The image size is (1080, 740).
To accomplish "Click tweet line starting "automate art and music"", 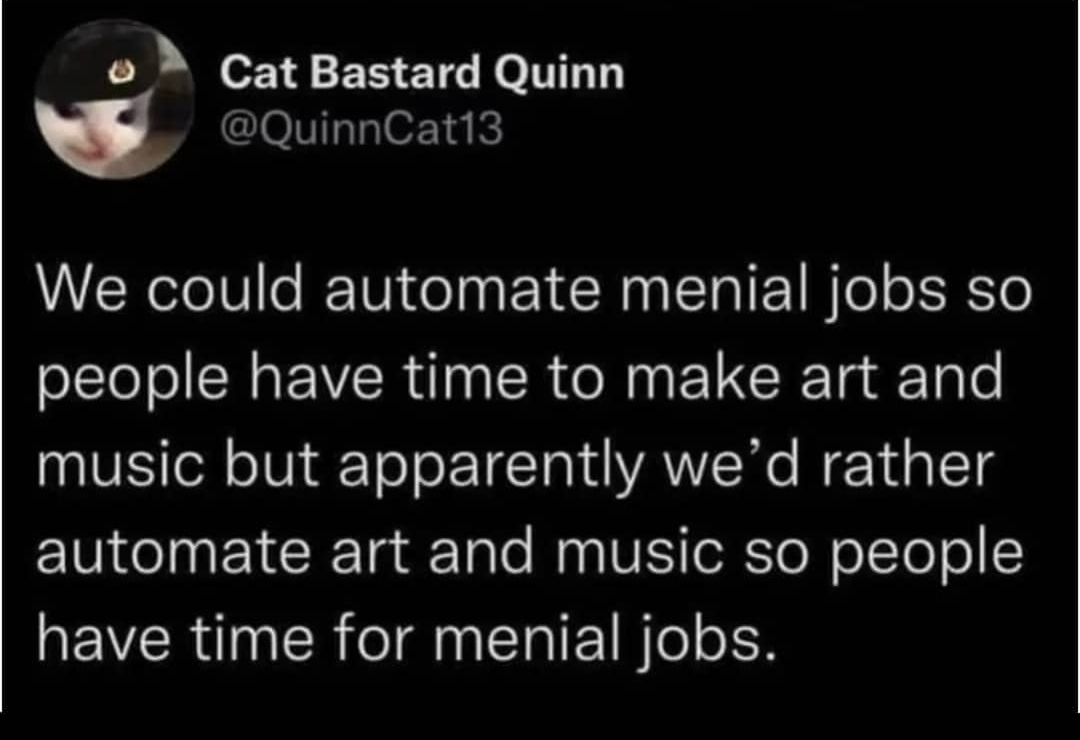I will pyautogui.click(x=530, y=555).
